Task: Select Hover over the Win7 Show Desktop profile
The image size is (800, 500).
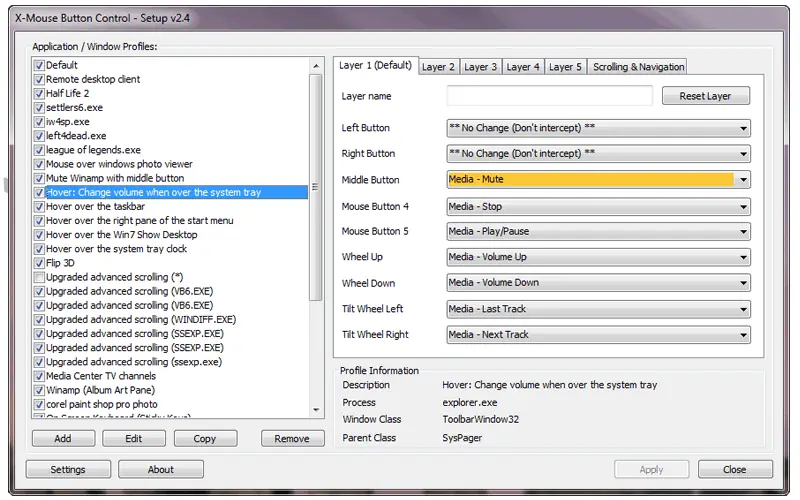Action: [121, 235]
